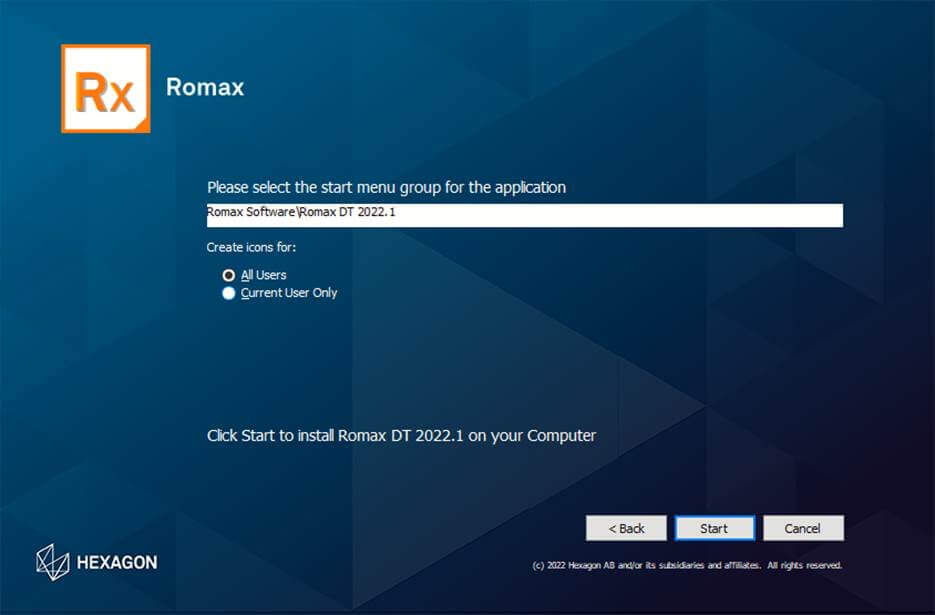Click the HEXAGON wordmark text
Viewport: 935px width, 615px height.
click(x=117, y=562)
